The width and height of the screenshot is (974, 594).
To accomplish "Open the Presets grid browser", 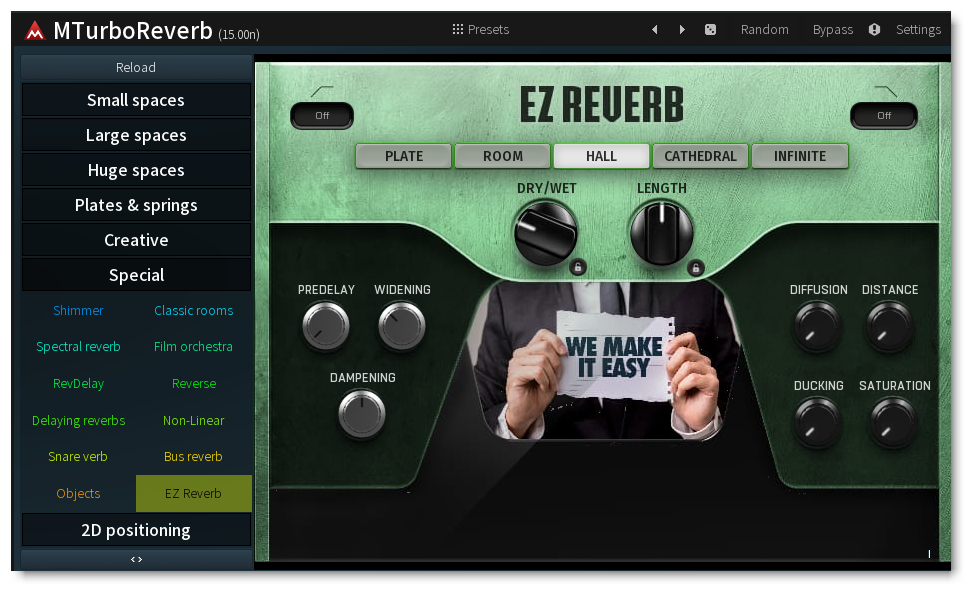I will (x=458, y=29).
